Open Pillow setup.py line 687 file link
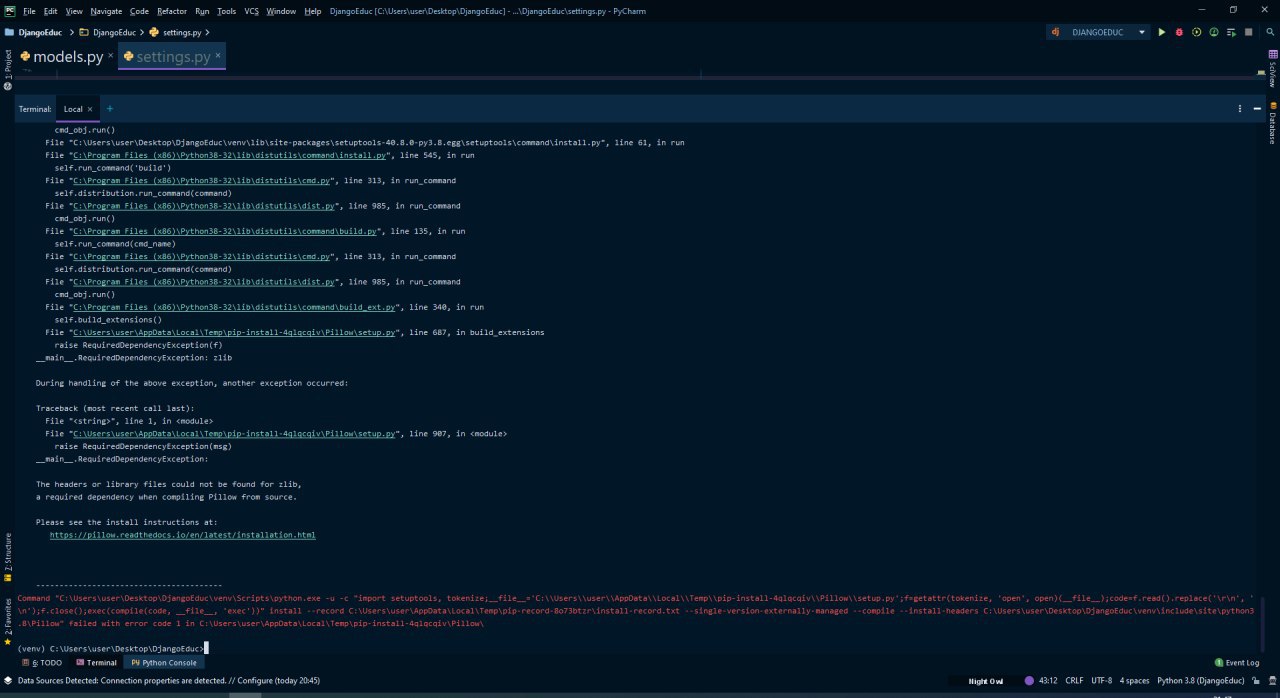The image size is (1280, 698). [x=235, y=332]
